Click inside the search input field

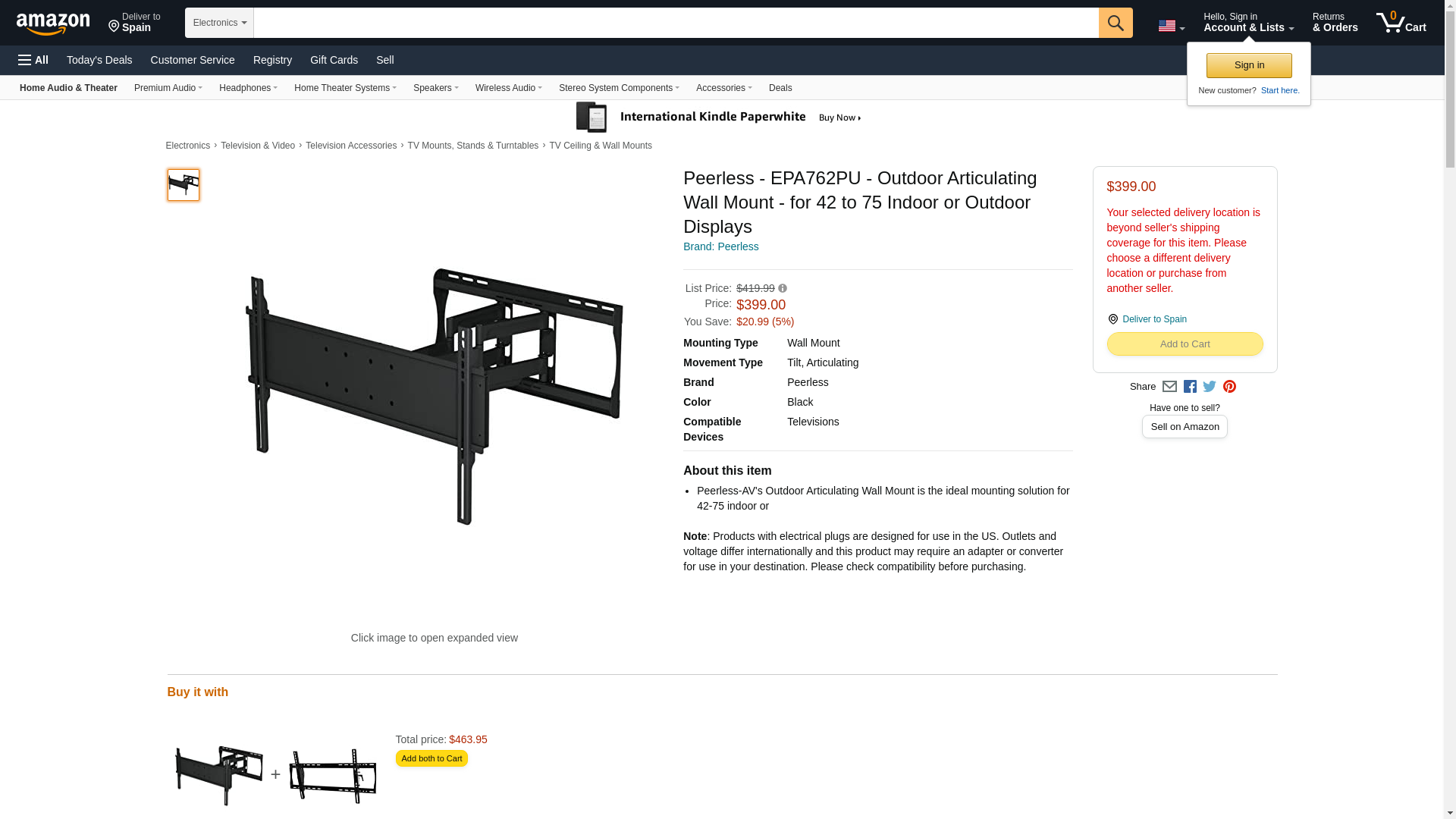(676, 23)
